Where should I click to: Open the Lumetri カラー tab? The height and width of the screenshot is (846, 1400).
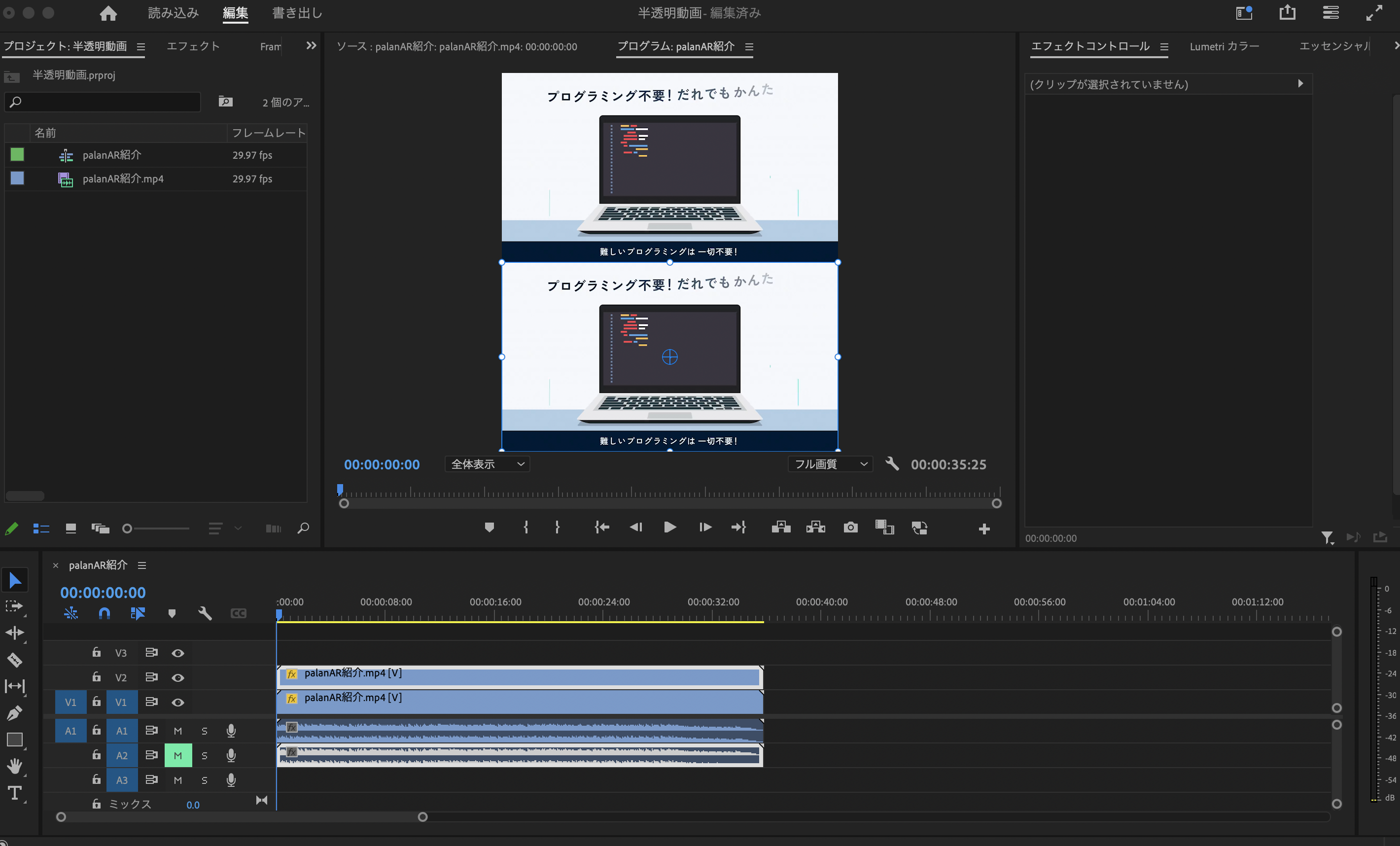pos(1225,46)
